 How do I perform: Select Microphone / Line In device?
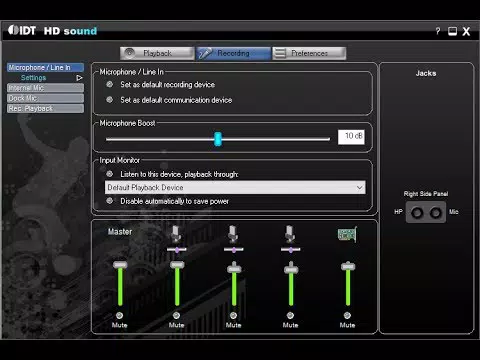[45, 67]
